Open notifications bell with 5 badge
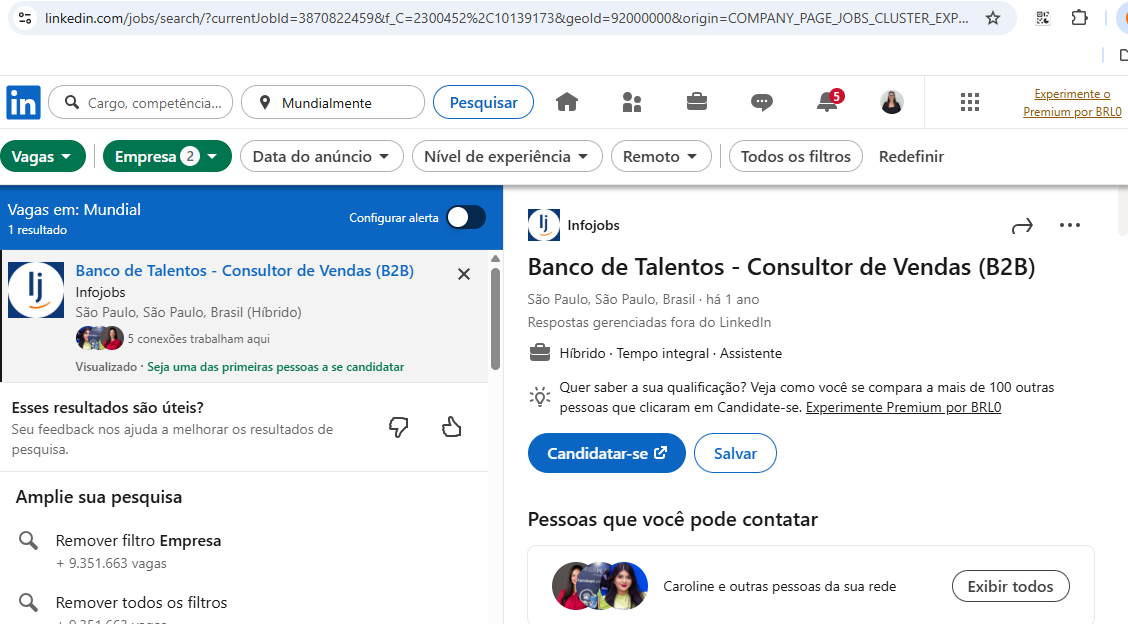 click(827, 102)
